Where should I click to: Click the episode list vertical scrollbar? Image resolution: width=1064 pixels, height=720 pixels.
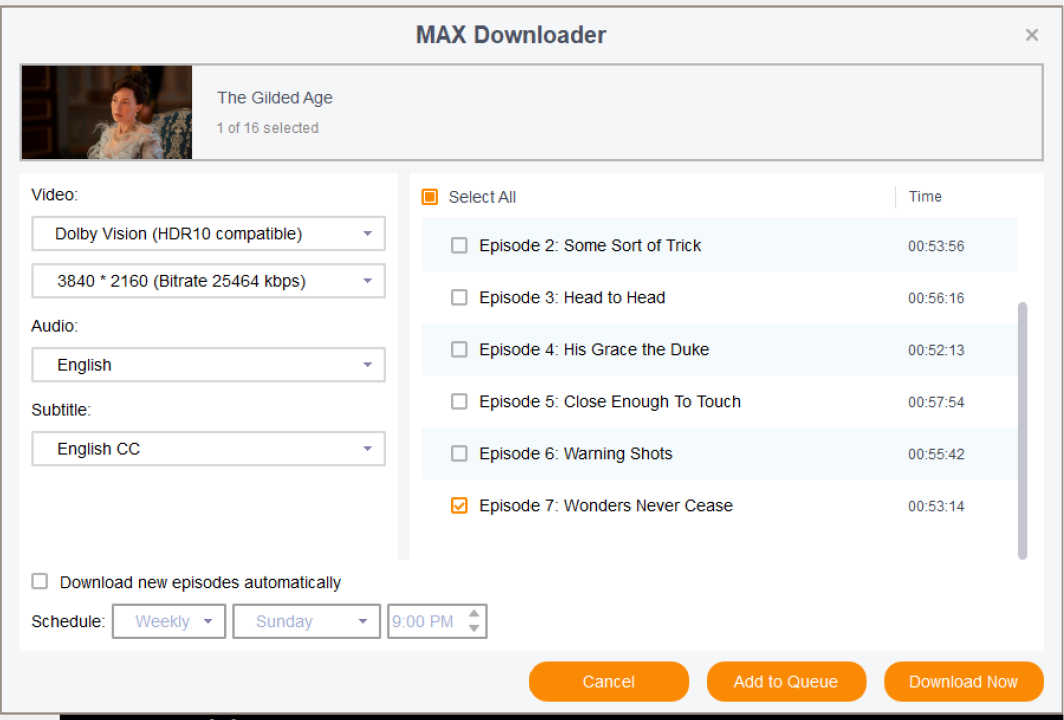(x=1023, y=431)
